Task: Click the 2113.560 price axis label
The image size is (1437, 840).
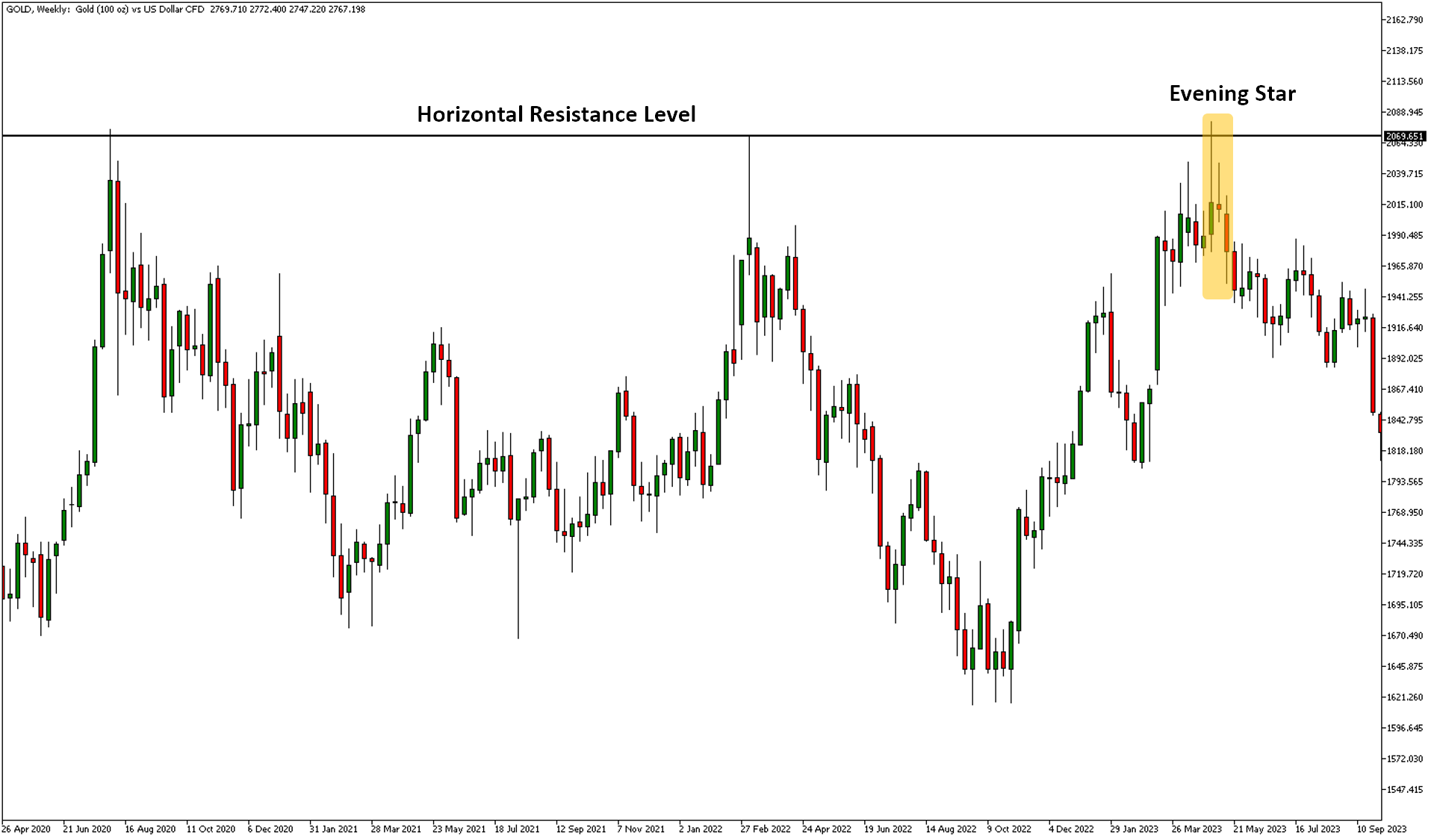Action: pyautogui.click(x=1404, y=81)
